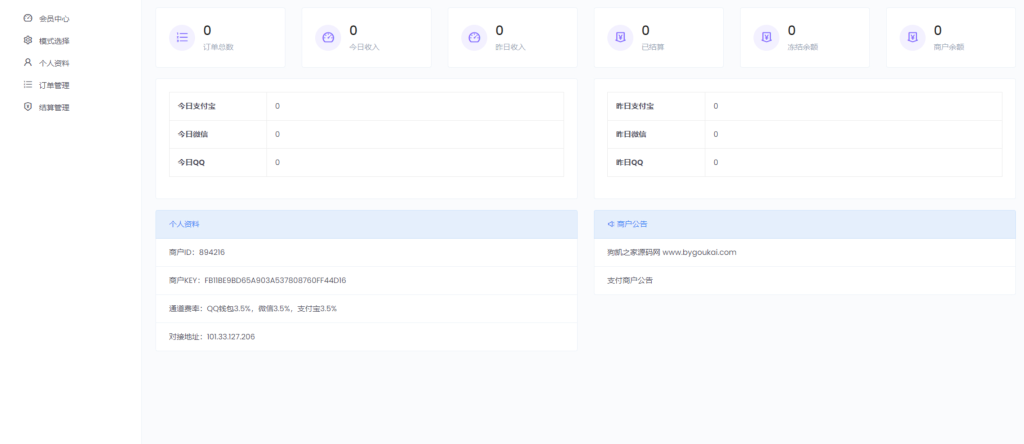Click the 订单管理 list icon
Viewport: 1024px width, 444px height.
[27, 85]
